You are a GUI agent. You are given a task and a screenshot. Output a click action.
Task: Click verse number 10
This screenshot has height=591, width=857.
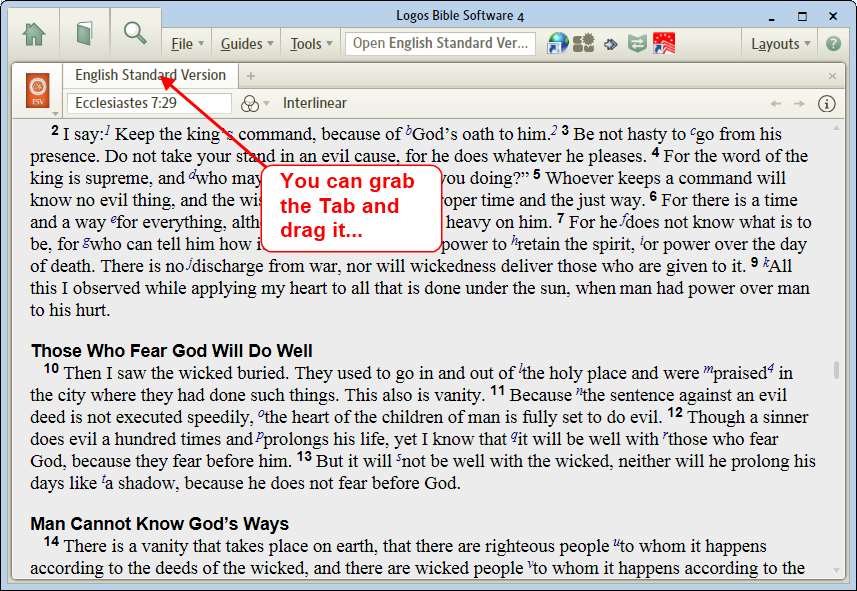coord(51,368)
